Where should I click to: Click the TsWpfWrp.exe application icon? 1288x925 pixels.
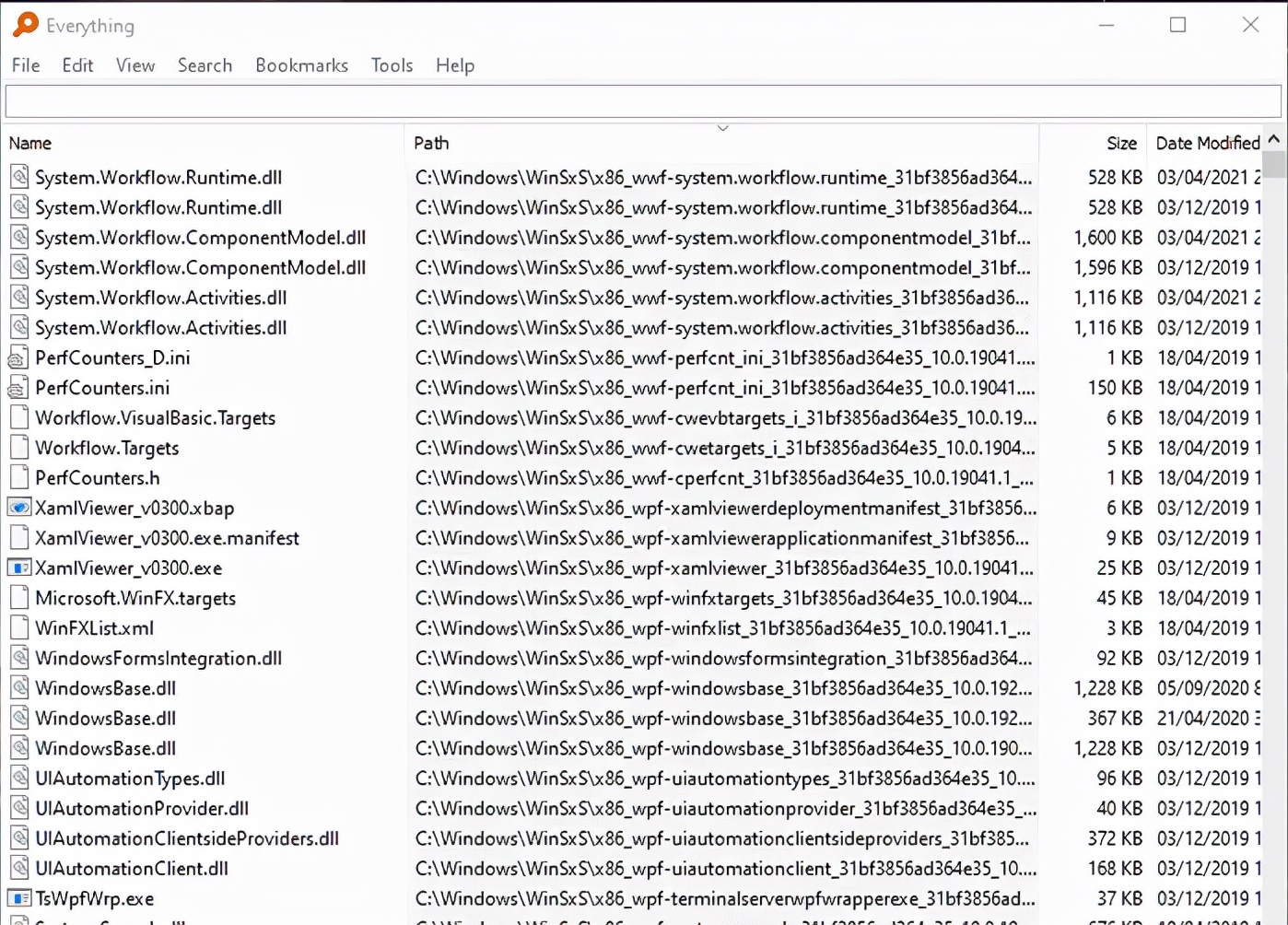(x=19, y=898)
